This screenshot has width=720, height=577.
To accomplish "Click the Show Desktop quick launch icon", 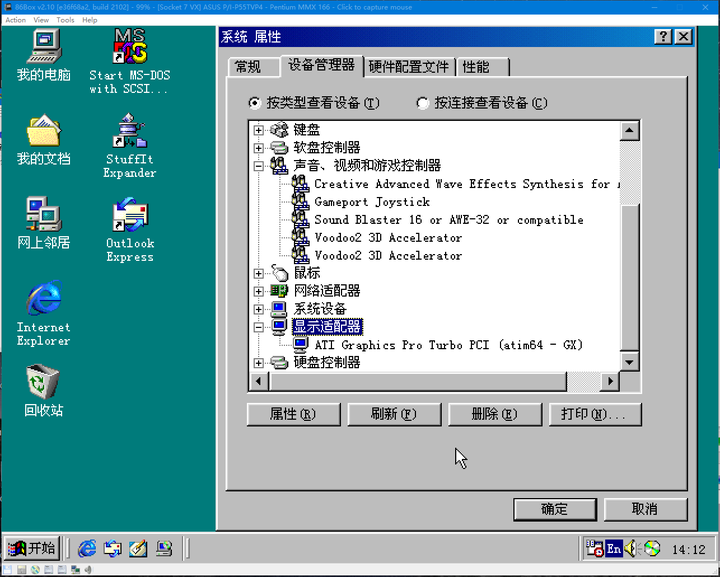I will [138, 548].
